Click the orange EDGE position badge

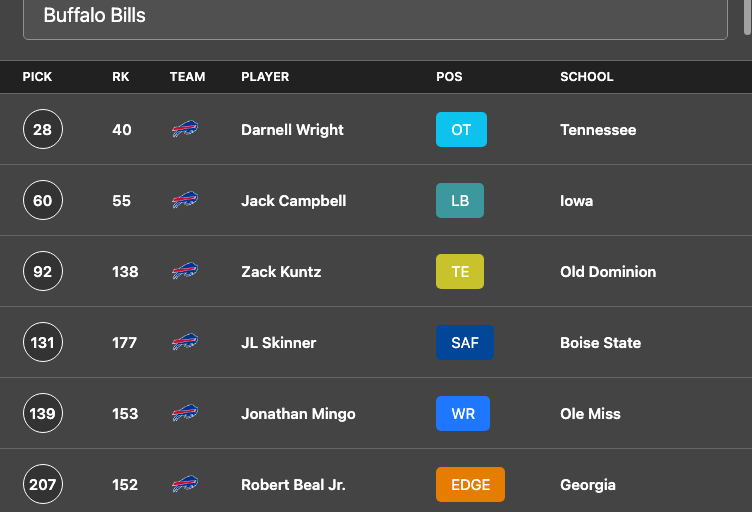click(x=470, y=484)
